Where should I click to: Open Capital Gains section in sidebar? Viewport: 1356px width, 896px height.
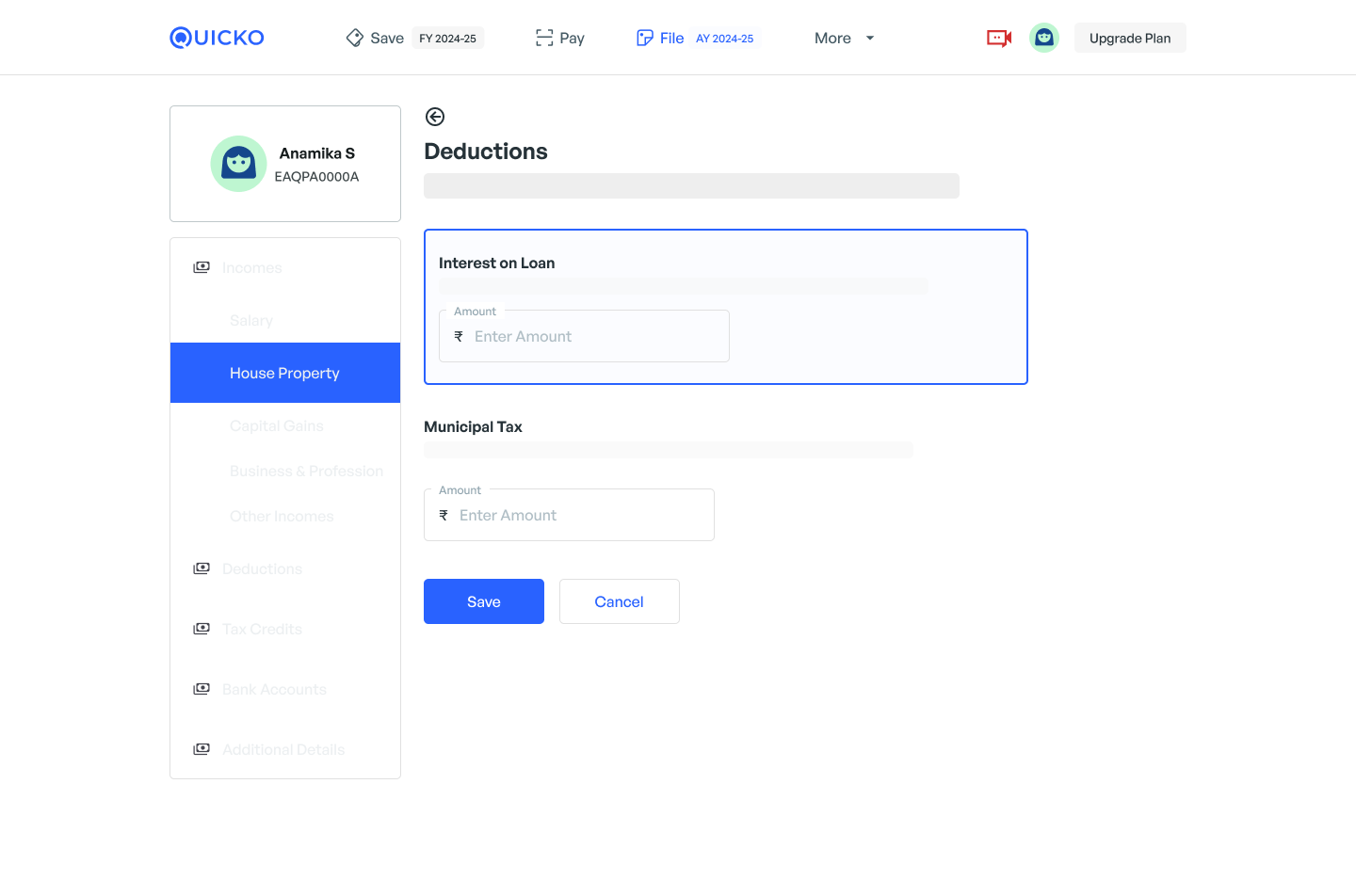[276, 425]
